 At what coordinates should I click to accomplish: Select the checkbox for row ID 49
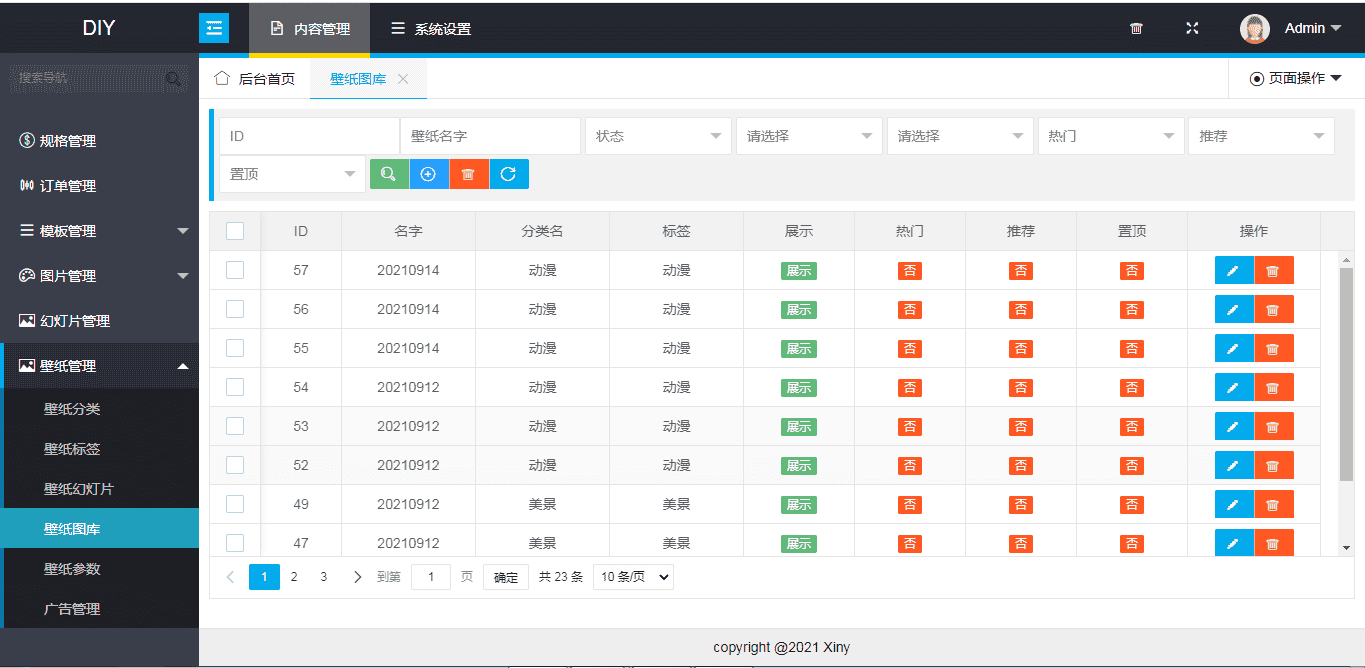235,504
